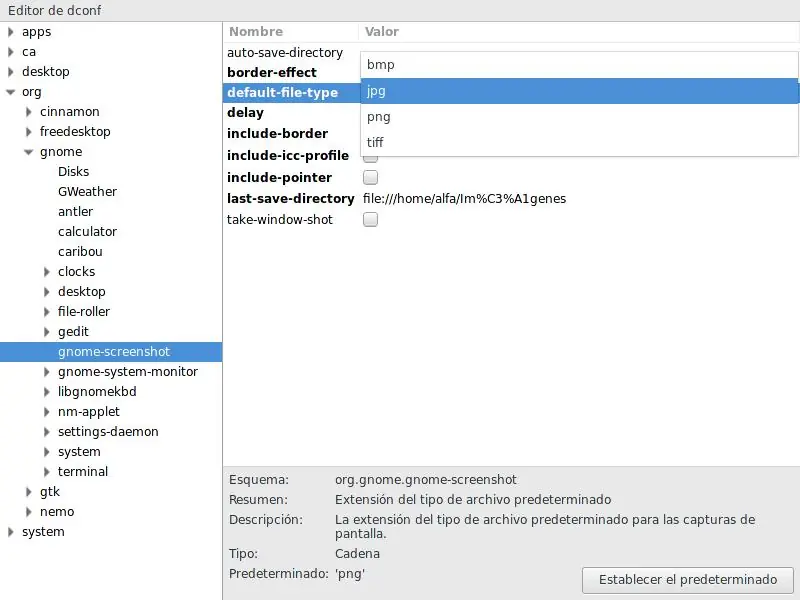
Task: Choose bmp from the file type list
Action: 579,65
